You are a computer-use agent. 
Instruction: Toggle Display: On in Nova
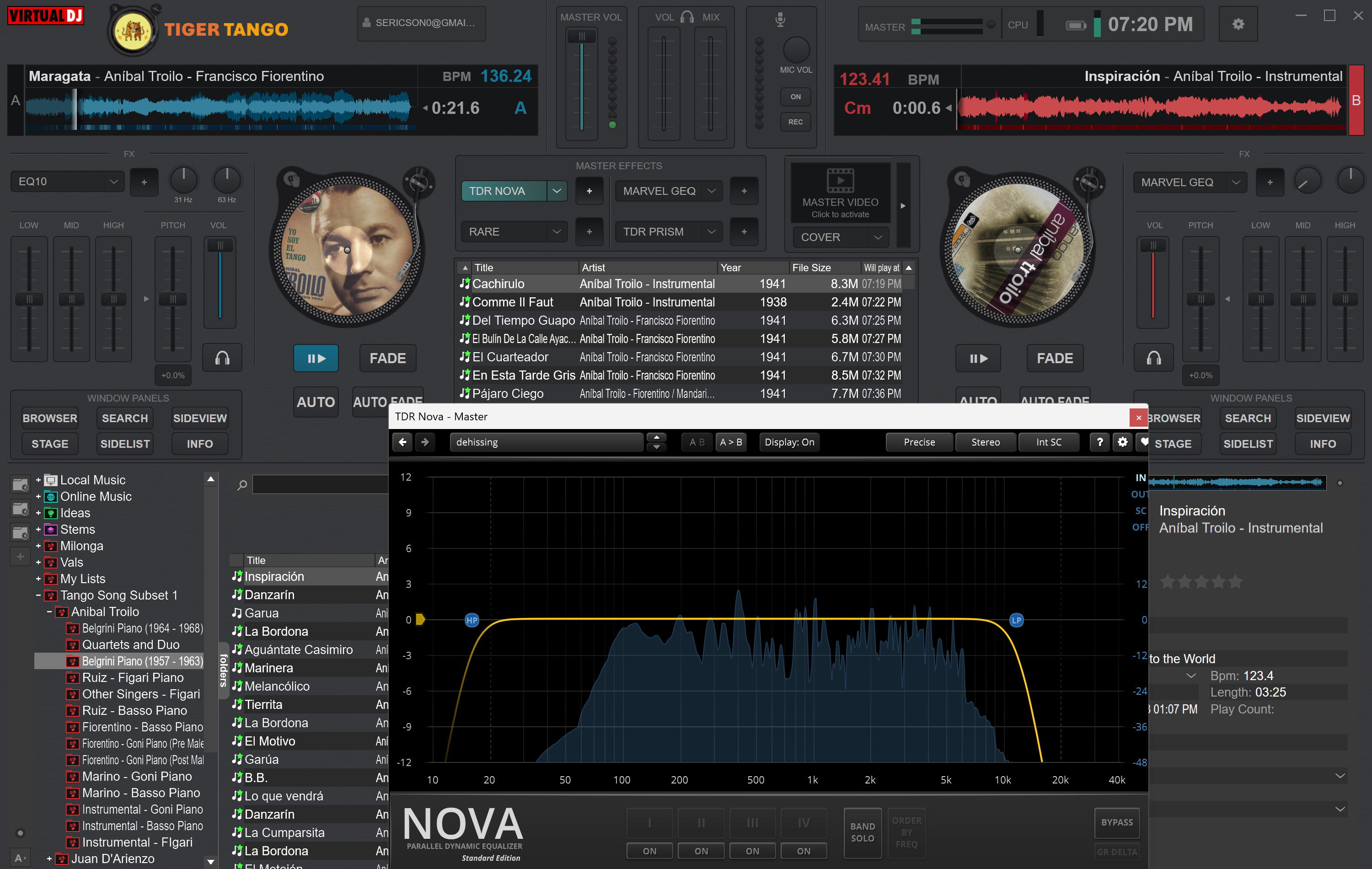coord(789,442)
